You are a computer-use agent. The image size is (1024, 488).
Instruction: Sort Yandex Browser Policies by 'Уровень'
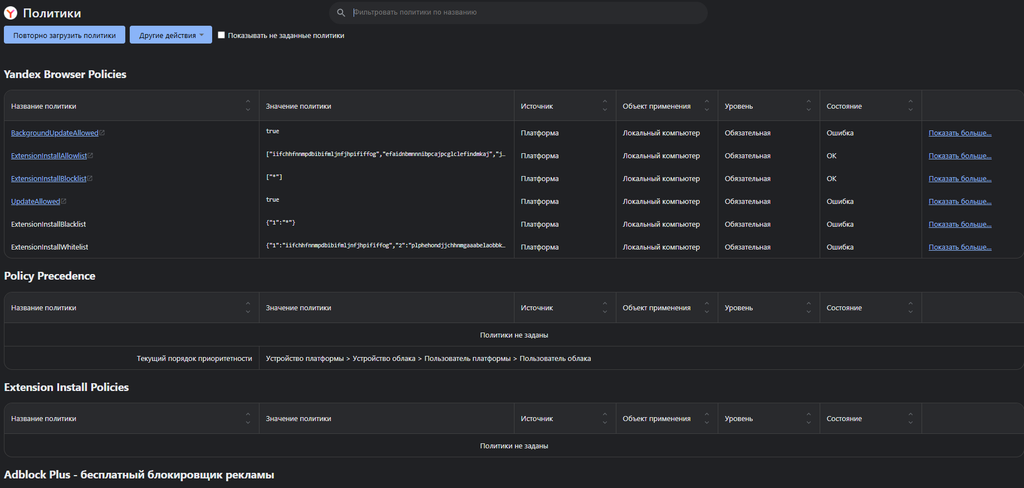click(808, 106)
